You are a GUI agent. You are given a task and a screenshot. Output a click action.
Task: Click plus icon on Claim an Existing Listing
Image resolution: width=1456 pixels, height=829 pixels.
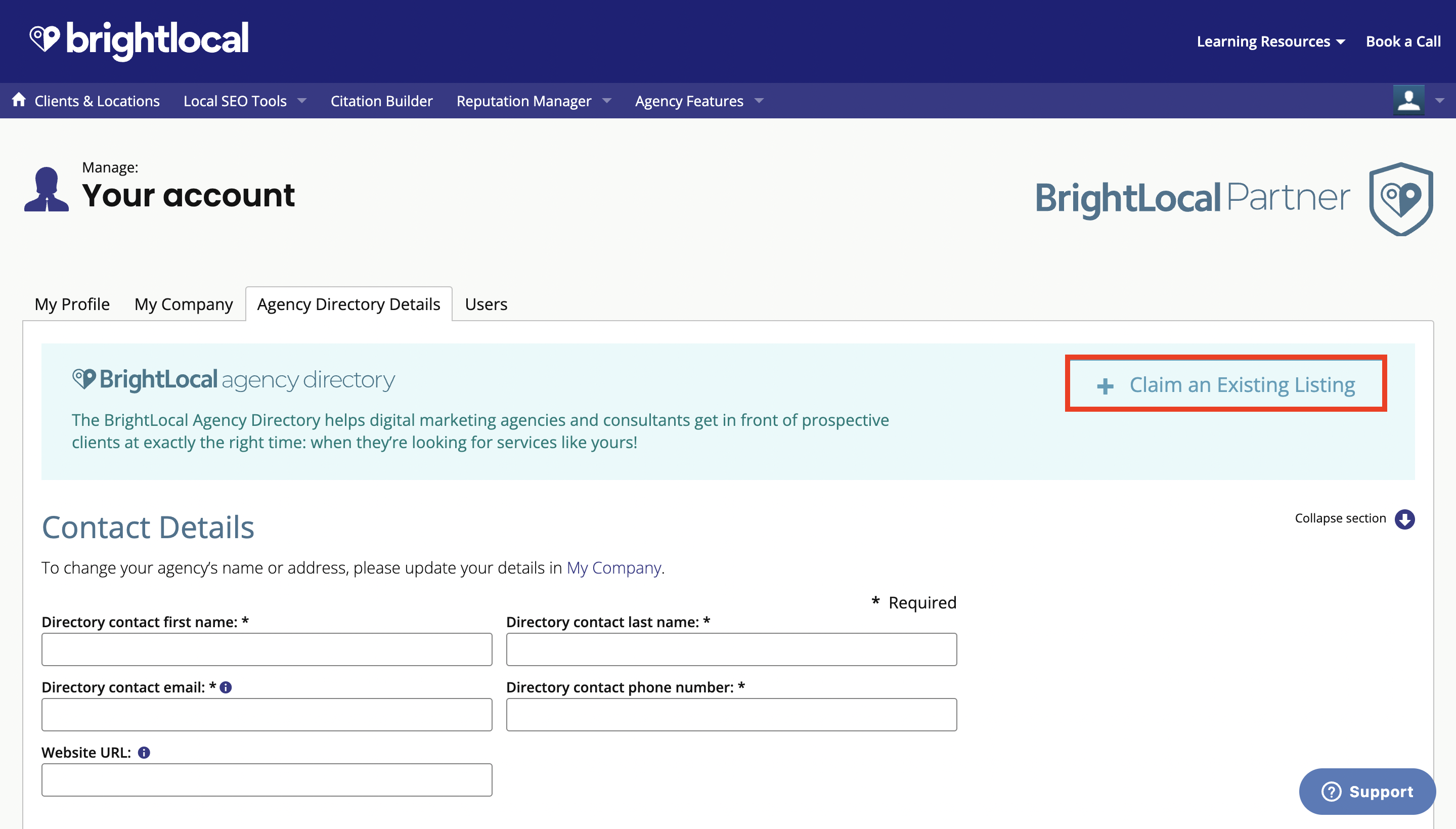1105,386
